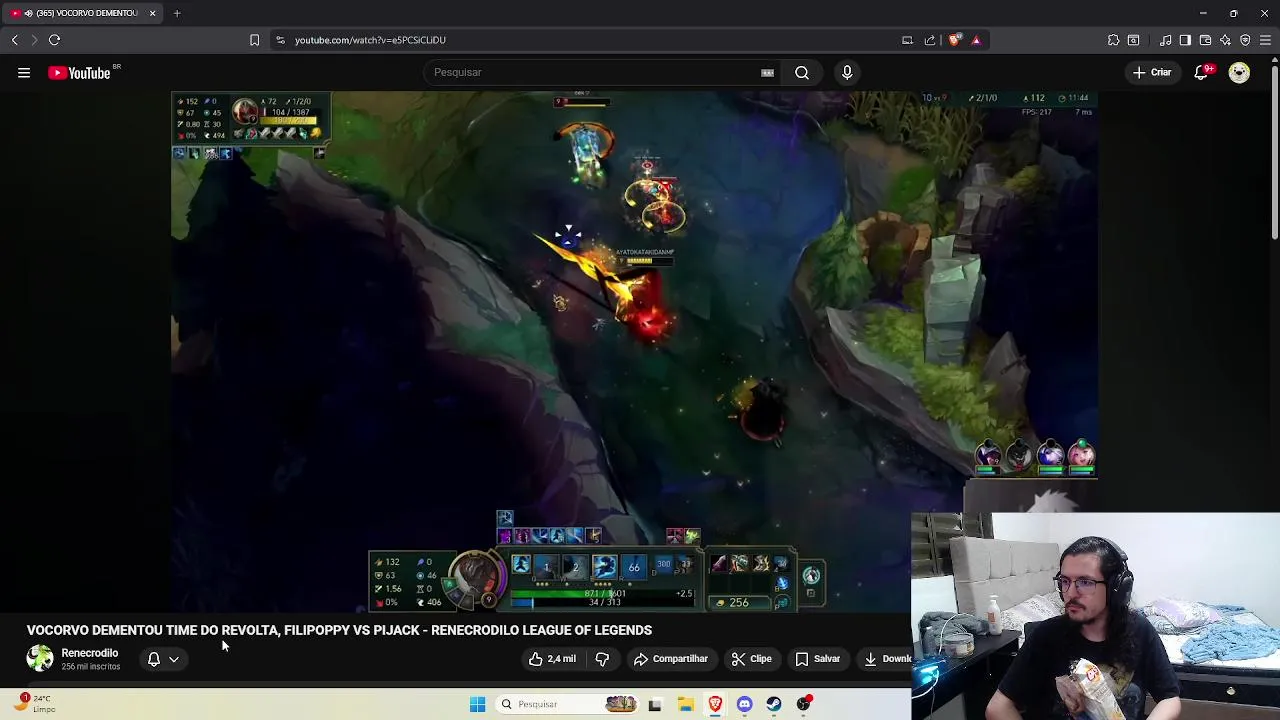Start voice search with microphone icon

pos(847,72)
